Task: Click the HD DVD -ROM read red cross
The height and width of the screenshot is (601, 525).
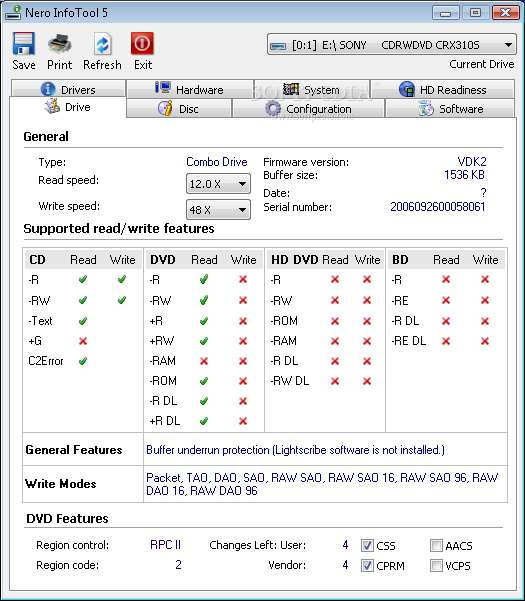Action: click(335, 320)
